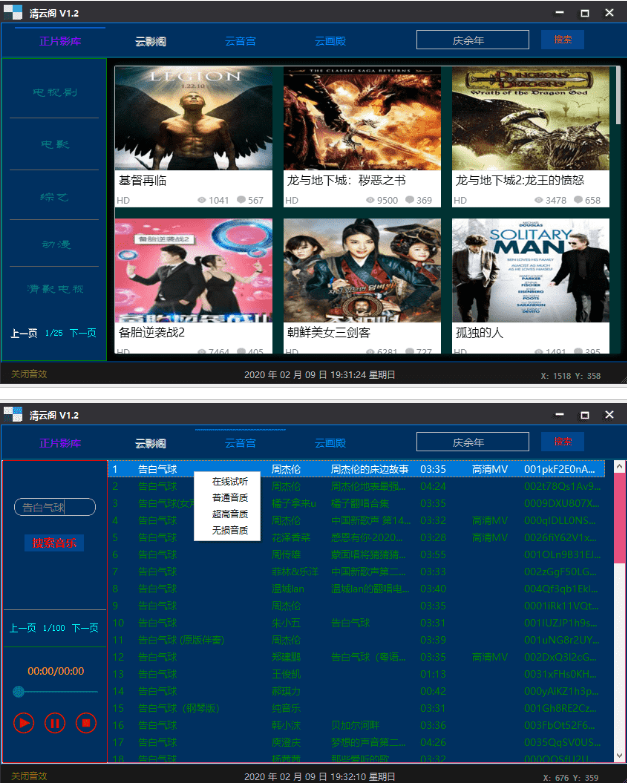
Task: Minimize the lower 清云阁 window
Action: pos(560,414)
